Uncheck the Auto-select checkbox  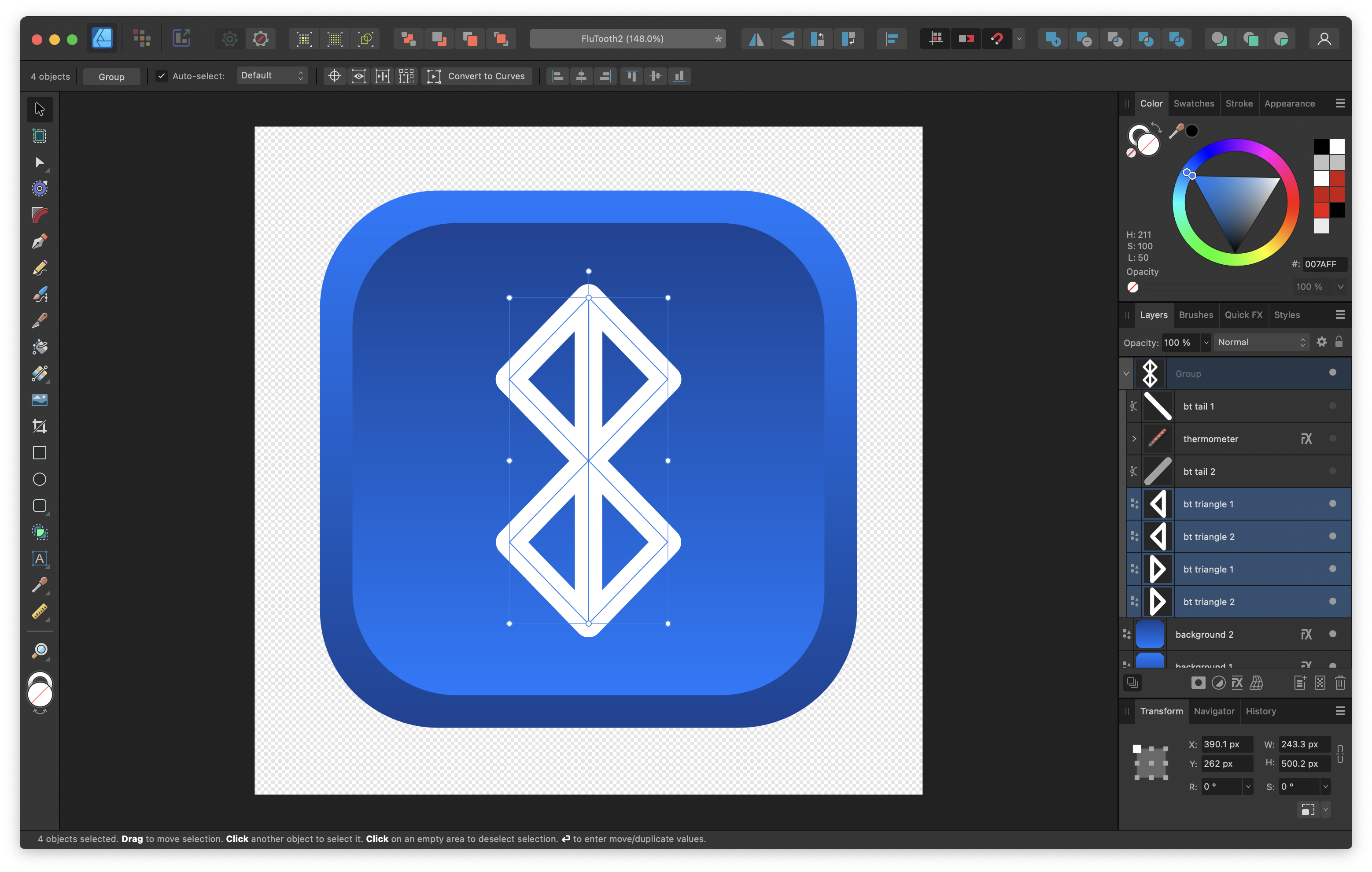[162, 76]
